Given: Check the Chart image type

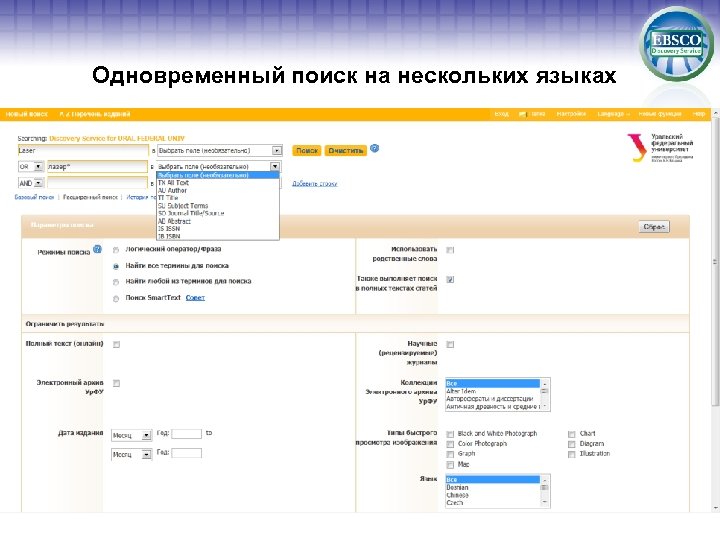Looking at the screenshot, I should 571,434.
